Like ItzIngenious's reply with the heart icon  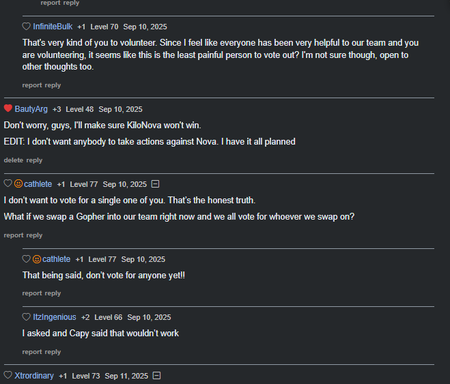click(x=26, y=317)
